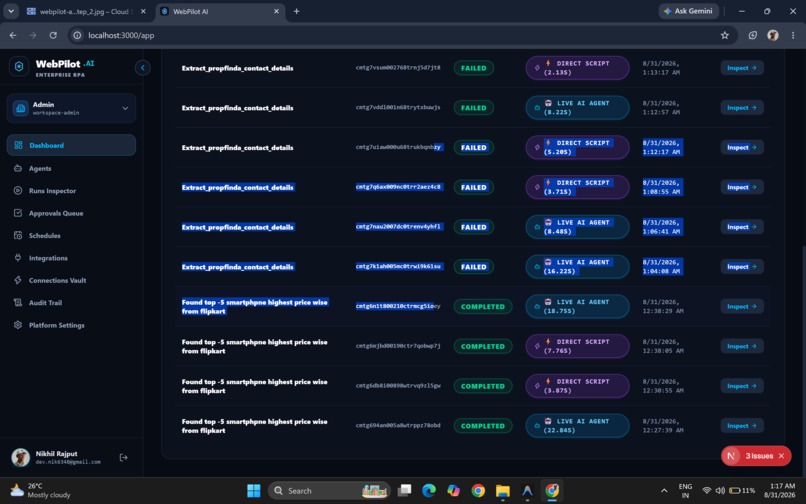Click the volume icon in the system tray
806x504 pixels.
pos(720,491)
